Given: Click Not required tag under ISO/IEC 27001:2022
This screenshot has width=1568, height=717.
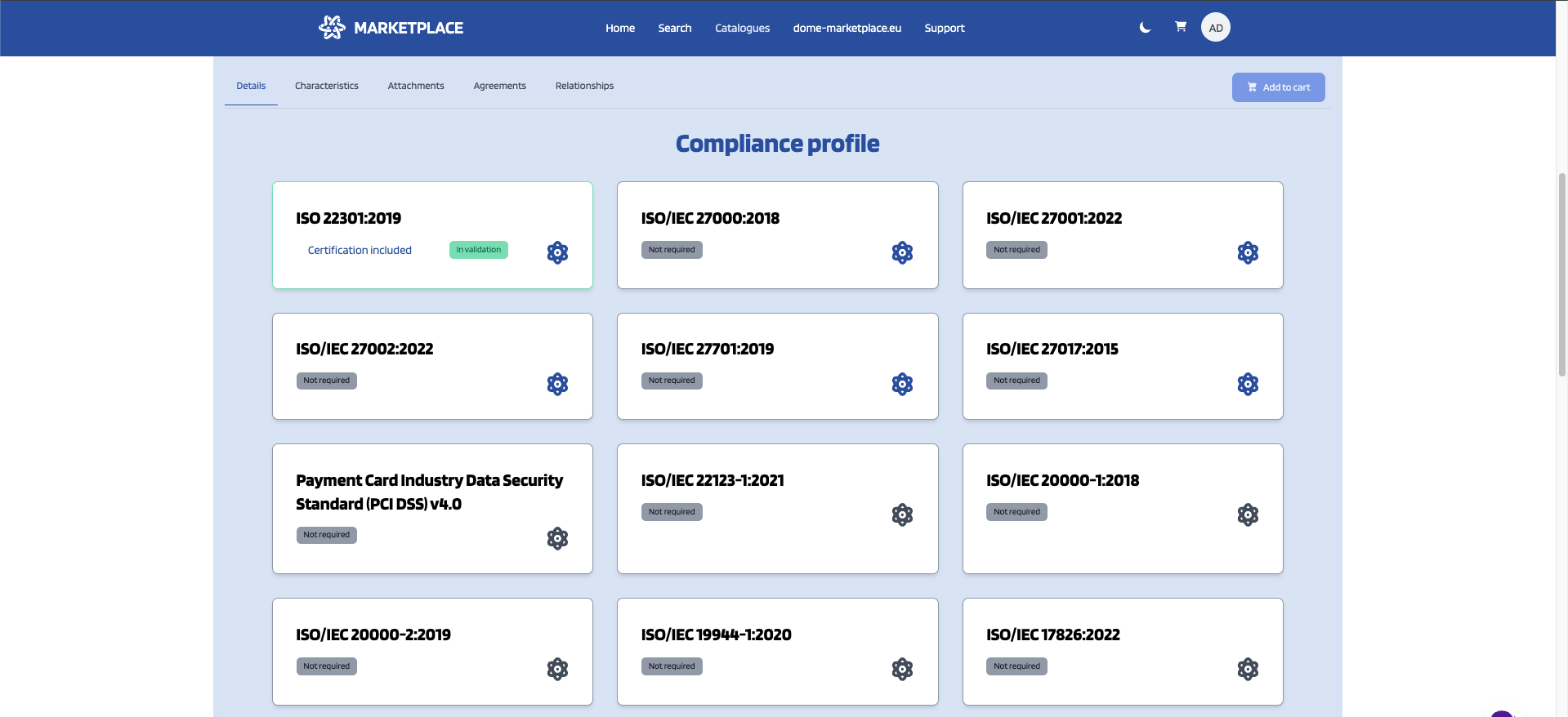Looking at the screenshot, I should pos(1016,250).
